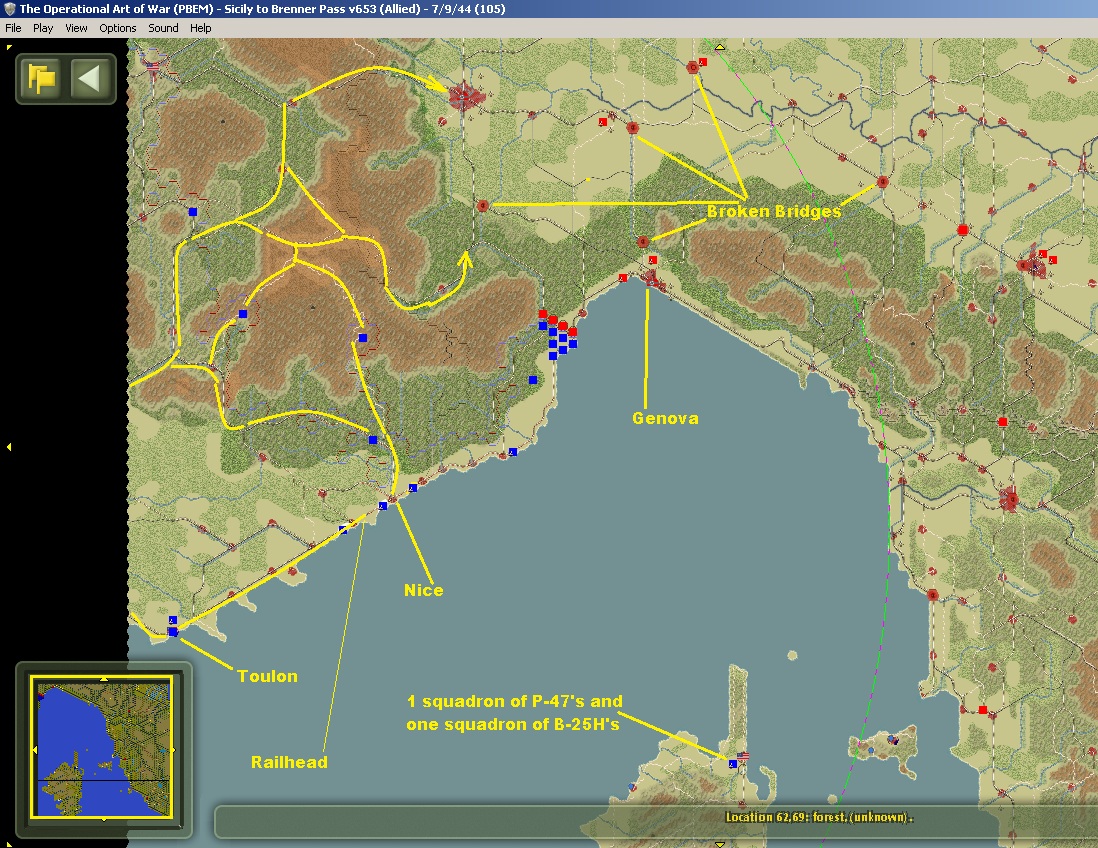Open the File menu
This screenshot has width=1098, height=848.
point(13,28)
